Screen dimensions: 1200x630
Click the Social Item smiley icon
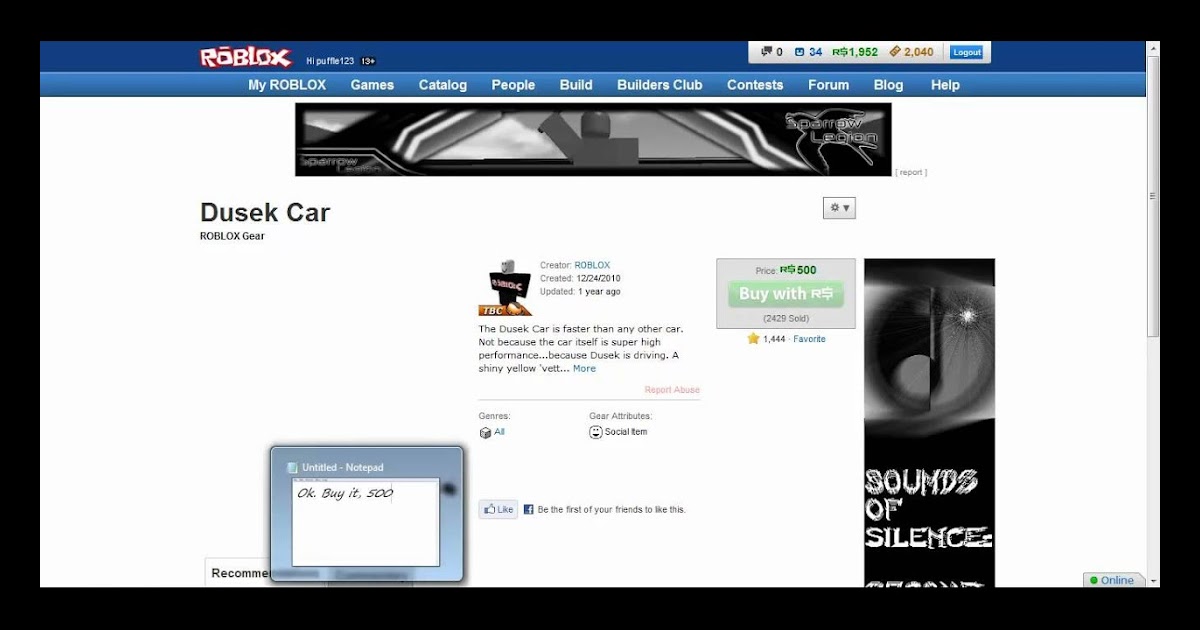tap(596, 432)
